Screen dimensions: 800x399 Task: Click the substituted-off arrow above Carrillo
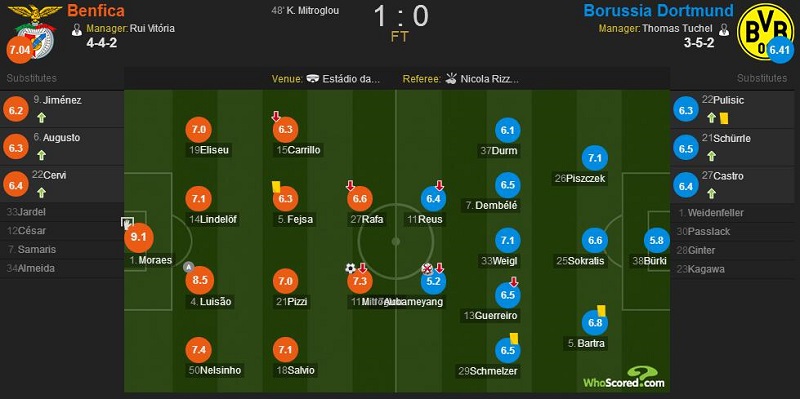tap(276, 117)
